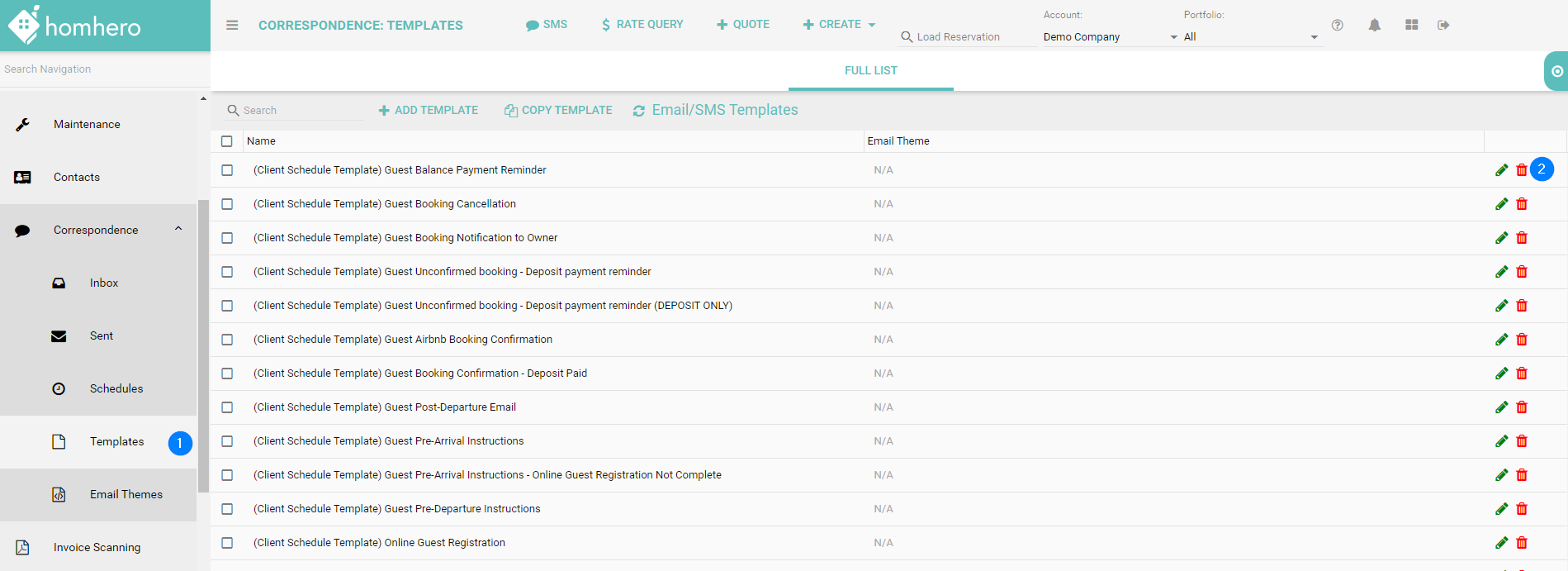Collapse the Correspondence navigation section
The image size is (1568, 571).
[178, 230]
